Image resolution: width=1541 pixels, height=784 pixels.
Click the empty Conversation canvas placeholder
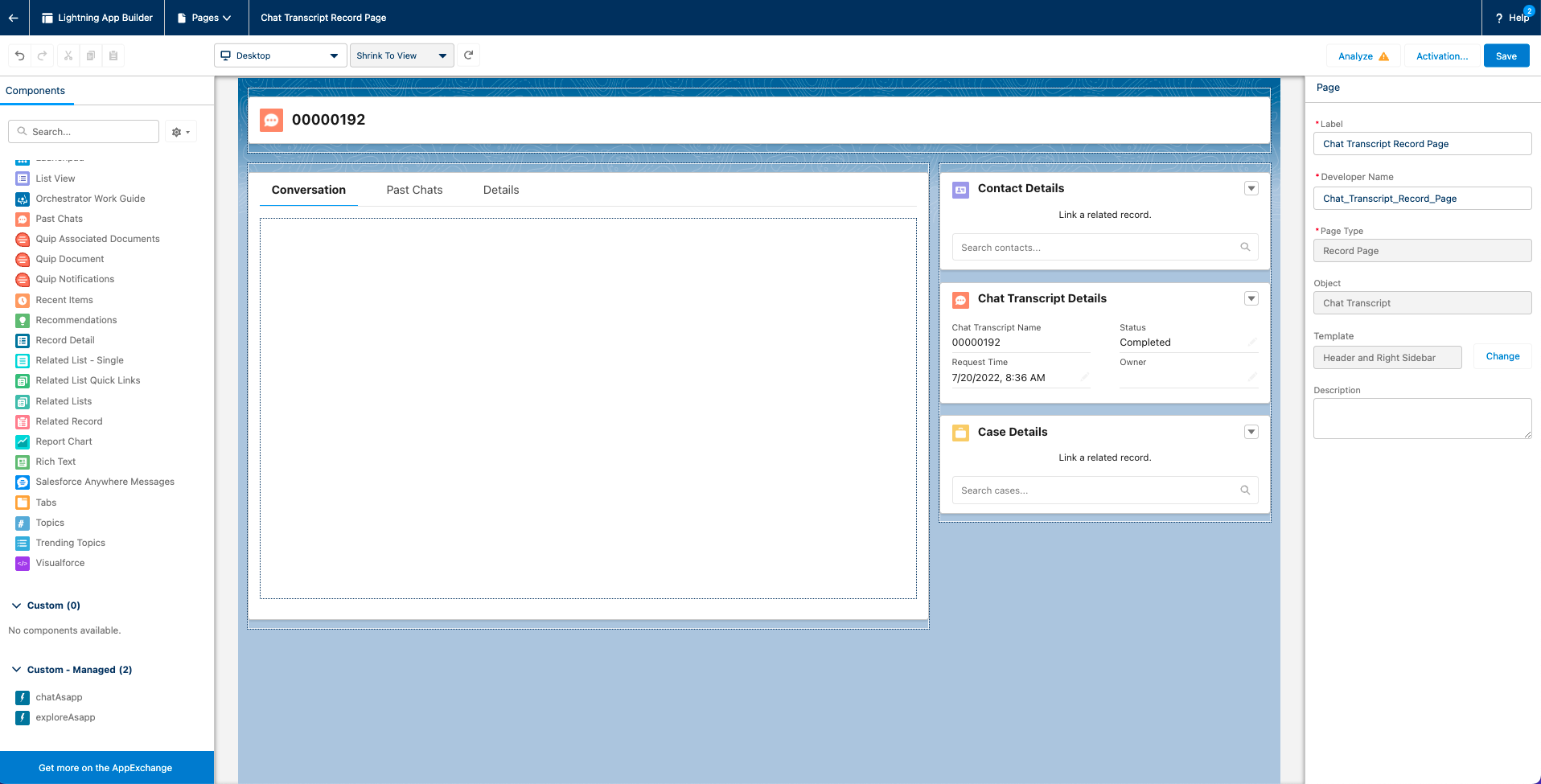point(588,408)
